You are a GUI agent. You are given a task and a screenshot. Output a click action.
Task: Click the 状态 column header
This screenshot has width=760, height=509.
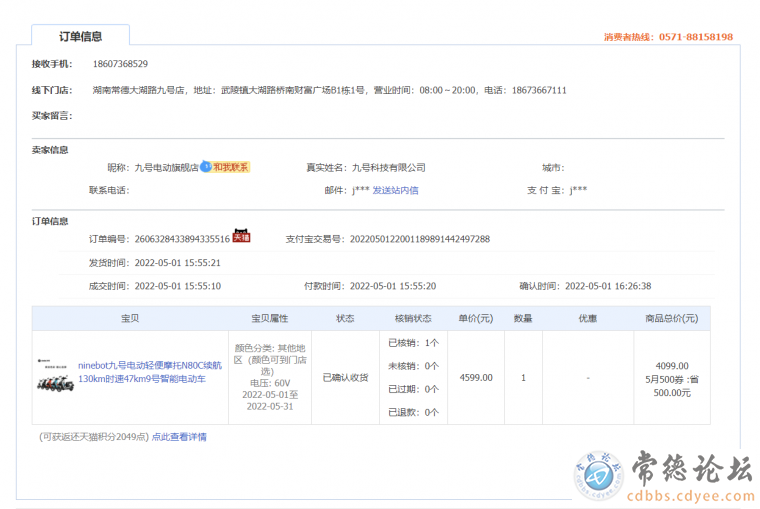point(345,318)
